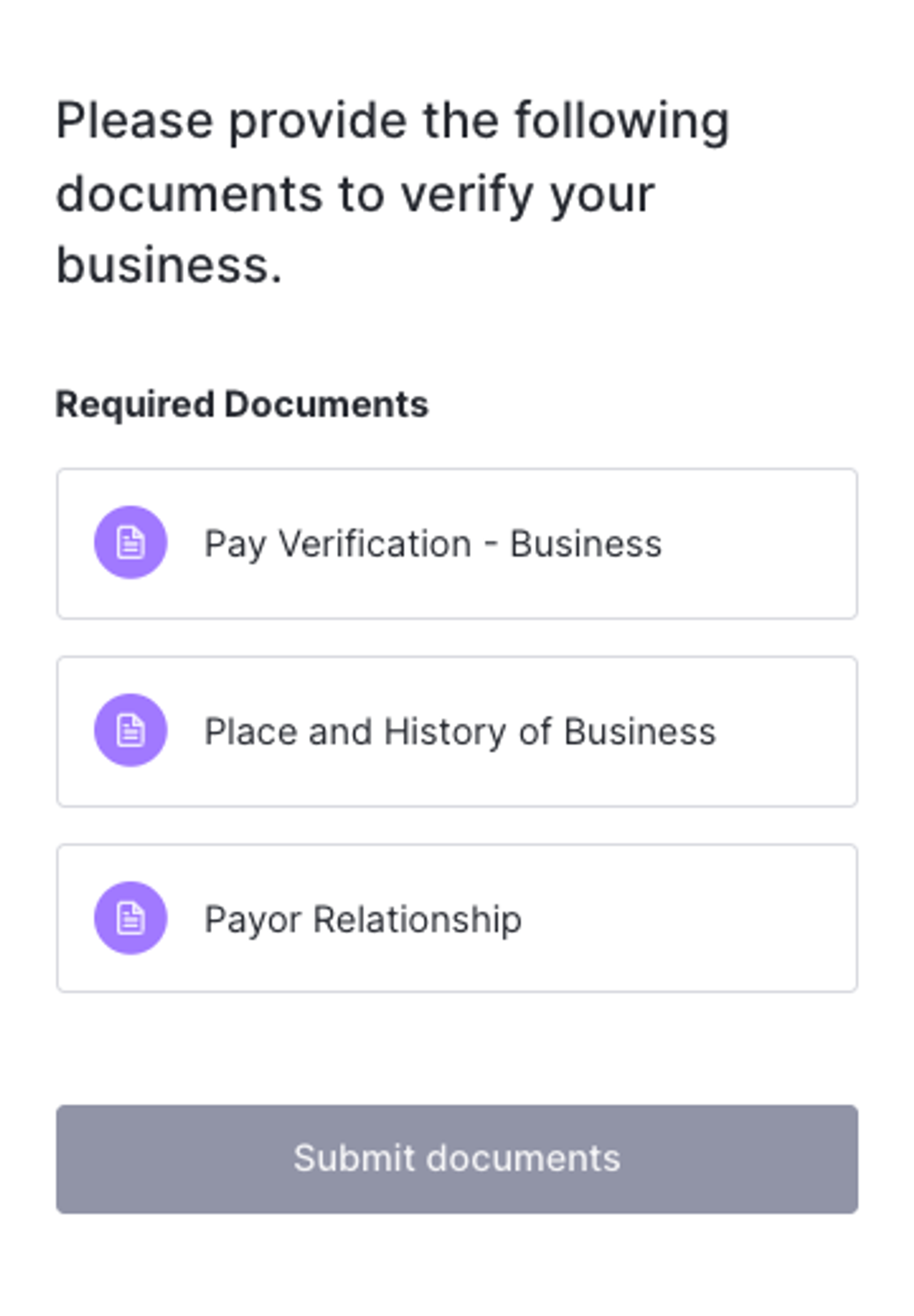Click empty right side of Payor Relationship card

[716, 919]
